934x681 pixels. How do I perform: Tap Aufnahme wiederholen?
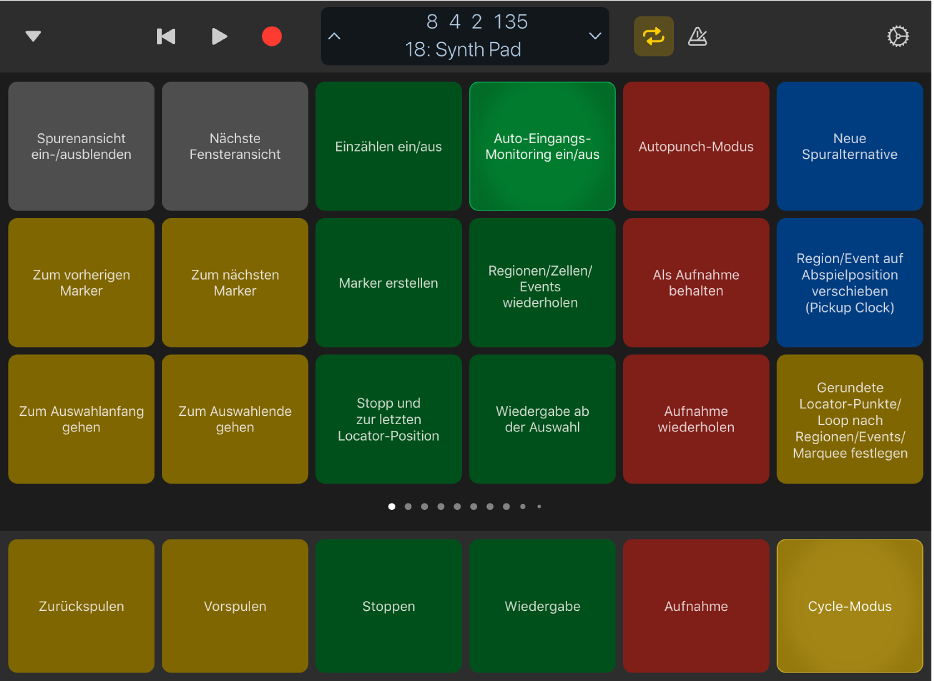[x=696, y=419]
